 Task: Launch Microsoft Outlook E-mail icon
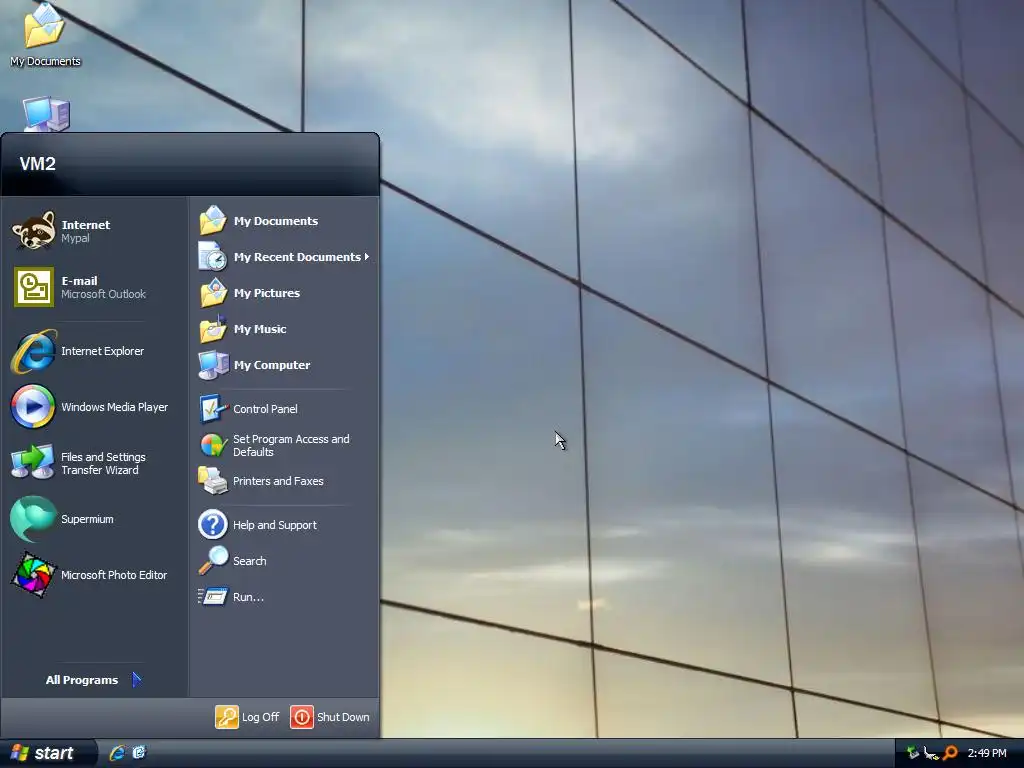click(33, 287)
